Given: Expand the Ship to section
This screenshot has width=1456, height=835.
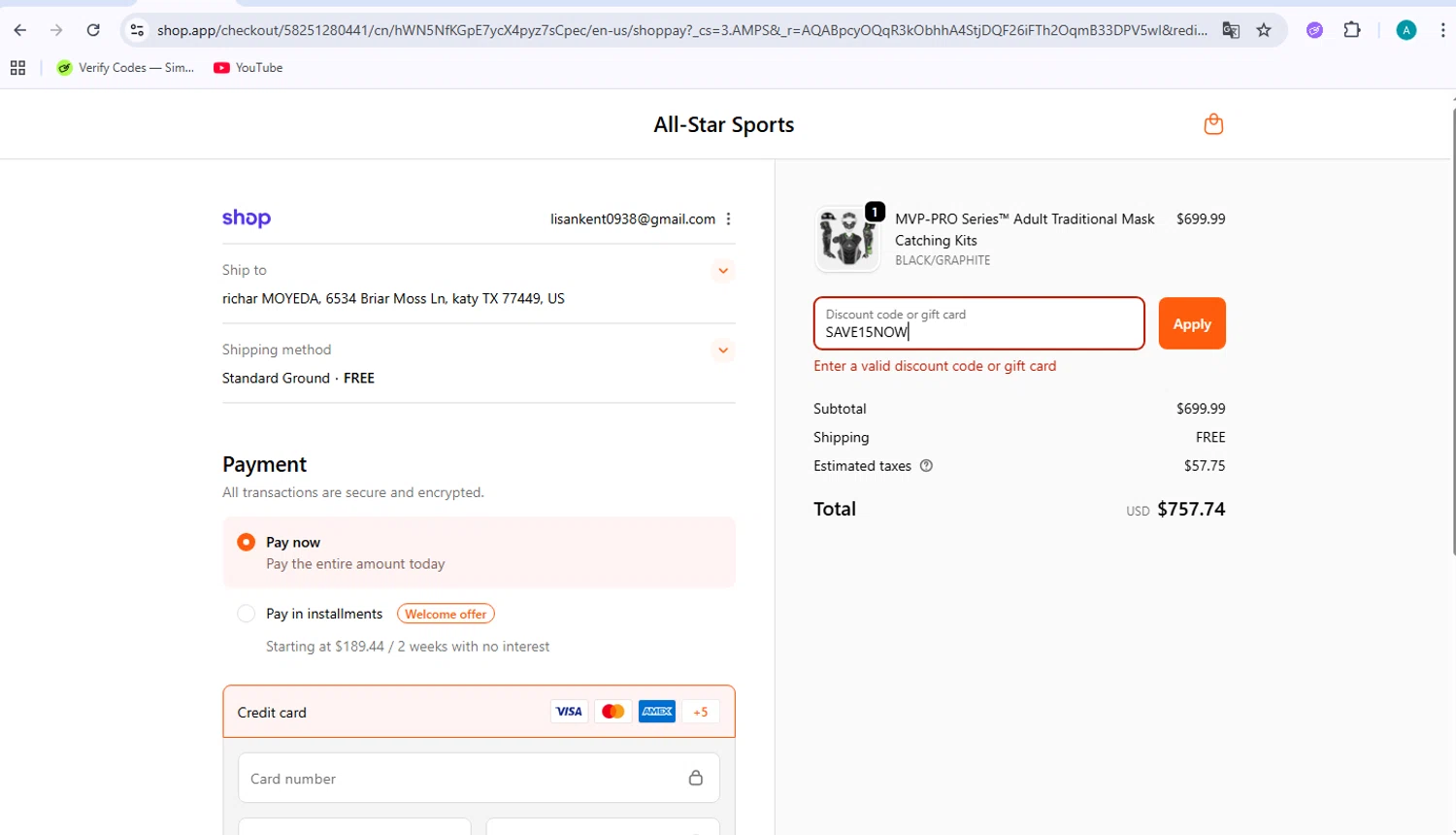Looking at the screenshot, I should 723,271.
